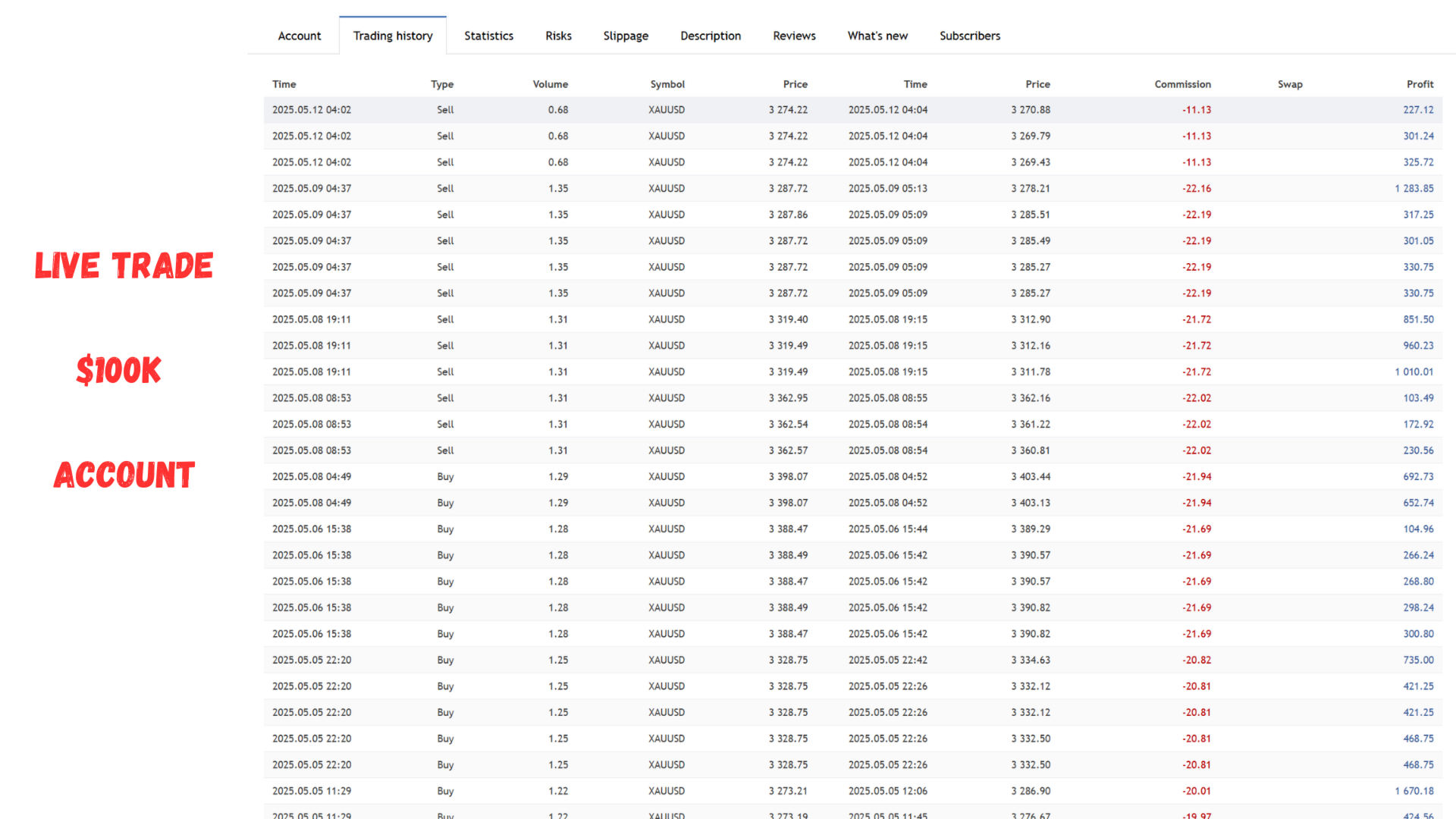
Task: Click close price 3 311.78
Action: coord(1031,372)
